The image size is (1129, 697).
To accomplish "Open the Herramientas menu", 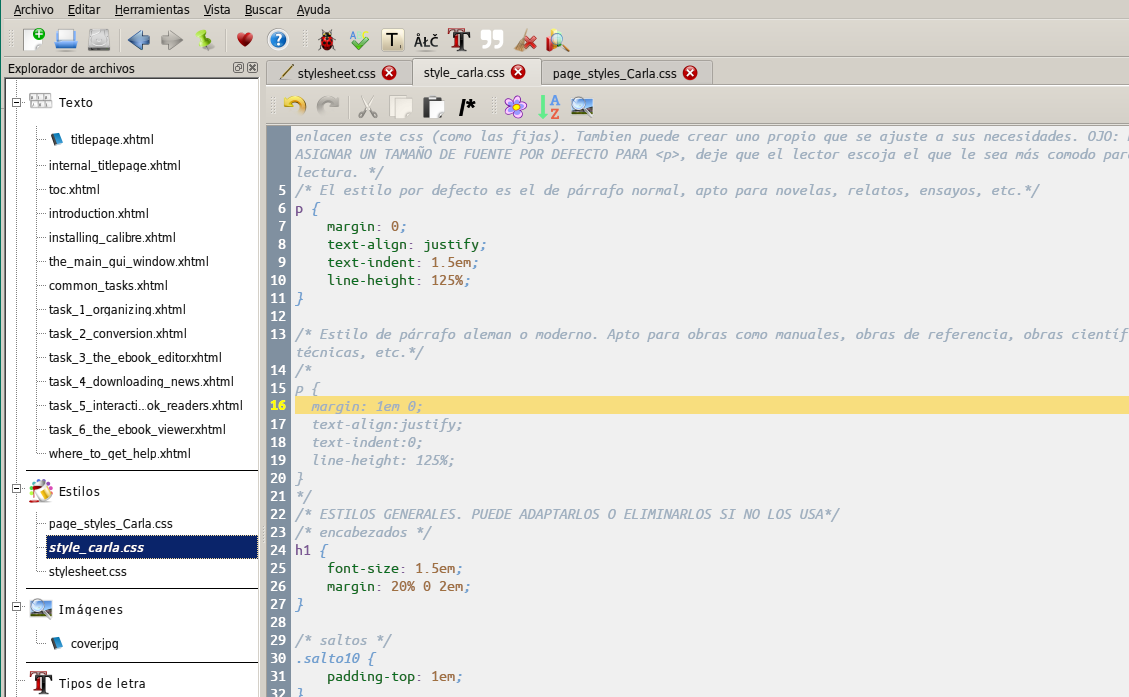I will [151, 9].
